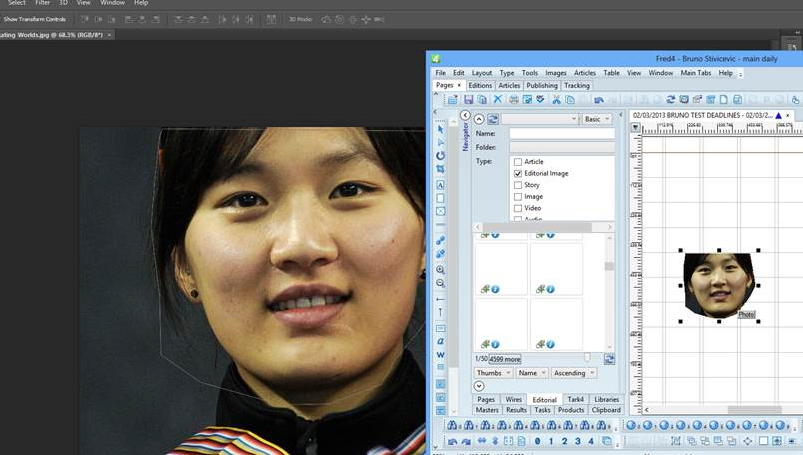This screenshot has height=455, width=803.
Task: Open the Layout menu in Fred4
Action: (x=481, y=73)
